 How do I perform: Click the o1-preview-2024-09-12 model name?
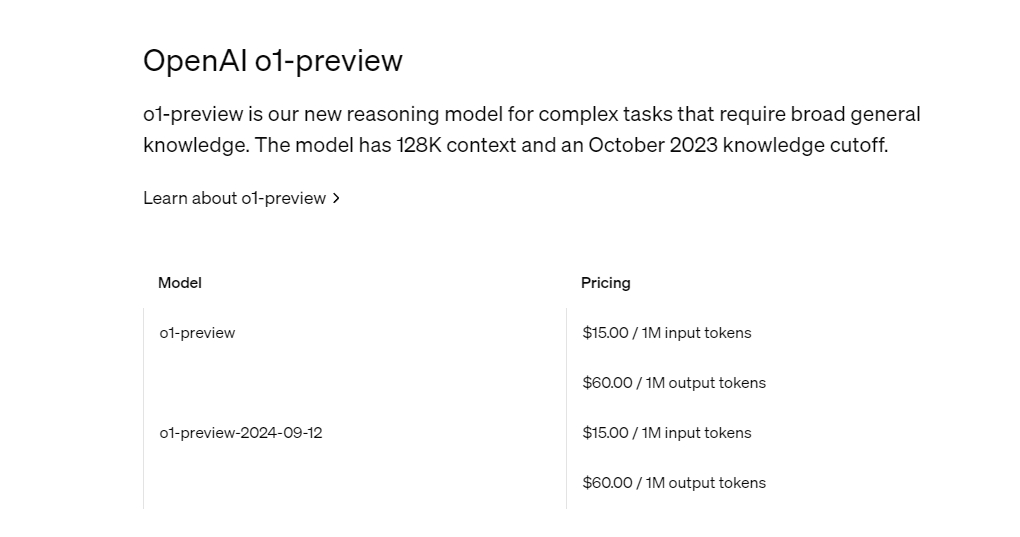[x=240, y=433]
